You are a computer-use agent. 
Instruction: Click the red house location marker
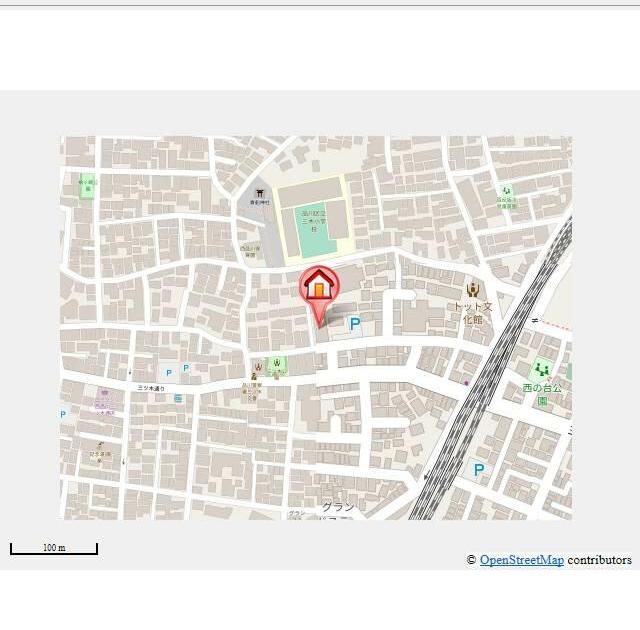[x=319, y=287]
